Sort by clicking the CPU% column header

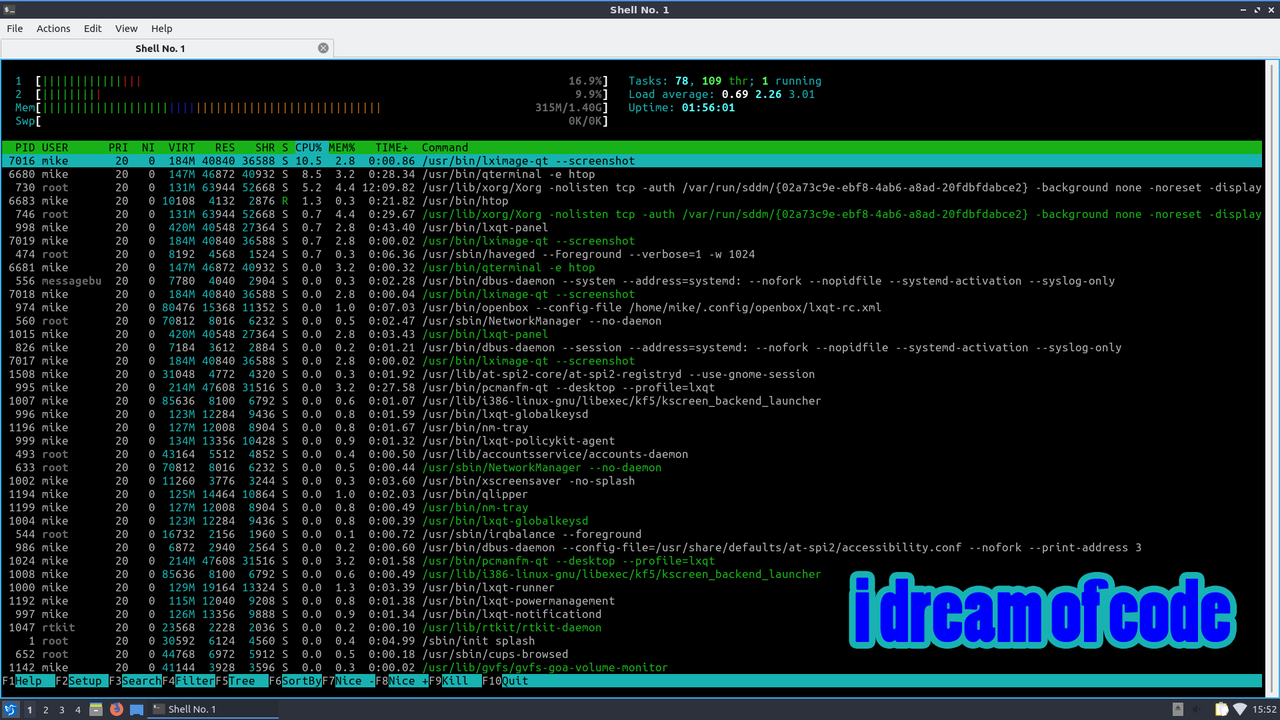pos(309,147)
